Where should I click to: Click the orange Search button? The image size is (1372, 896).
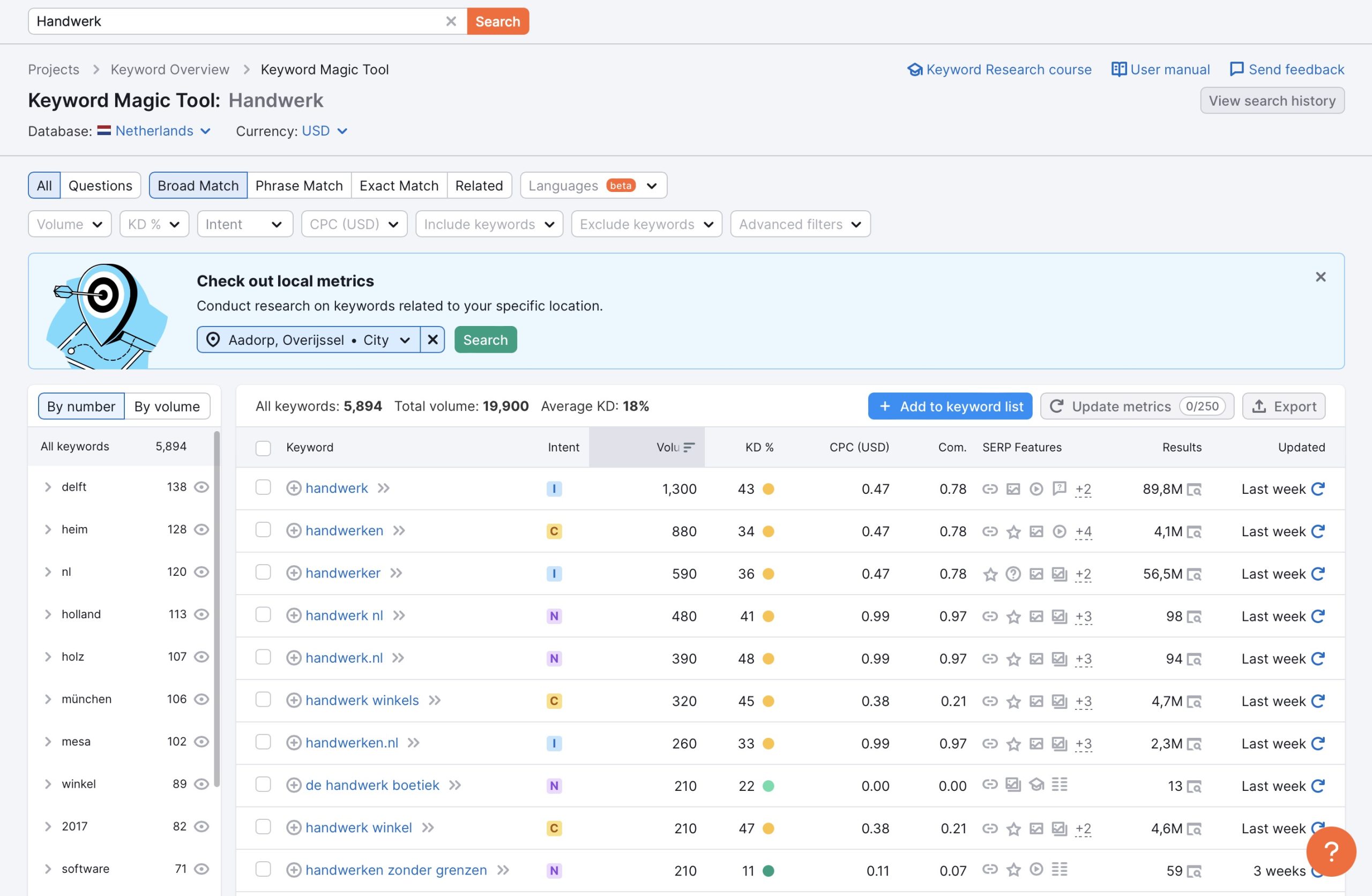(x=497, y=21)
